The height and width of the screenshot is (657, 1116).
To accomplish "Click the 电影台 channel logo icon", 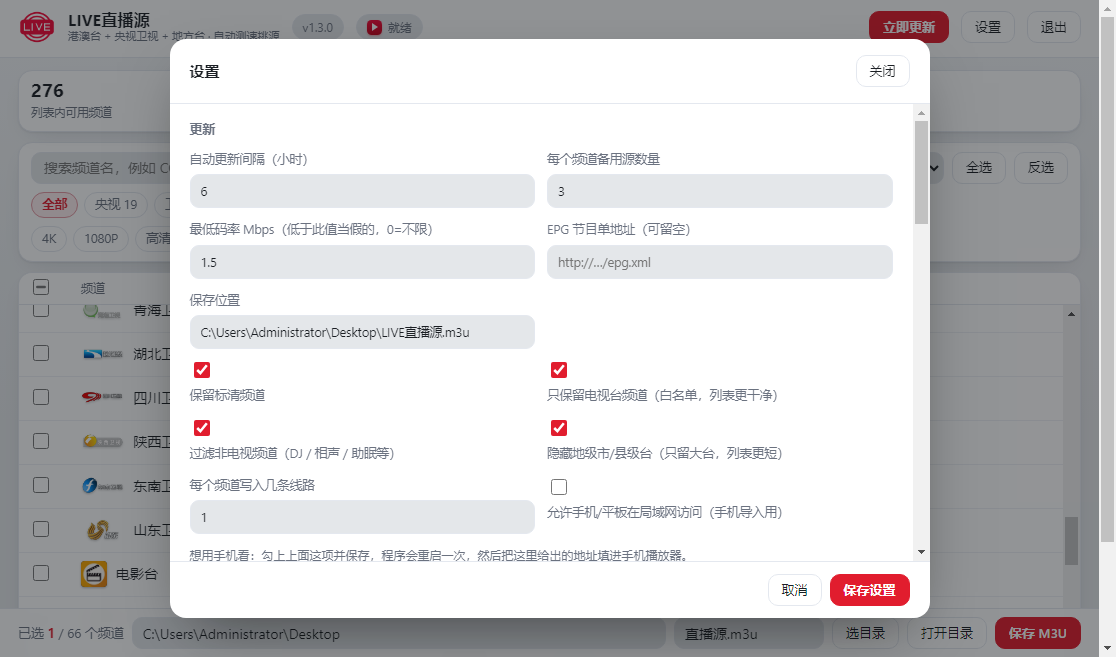I will click(x=94, y=574).
